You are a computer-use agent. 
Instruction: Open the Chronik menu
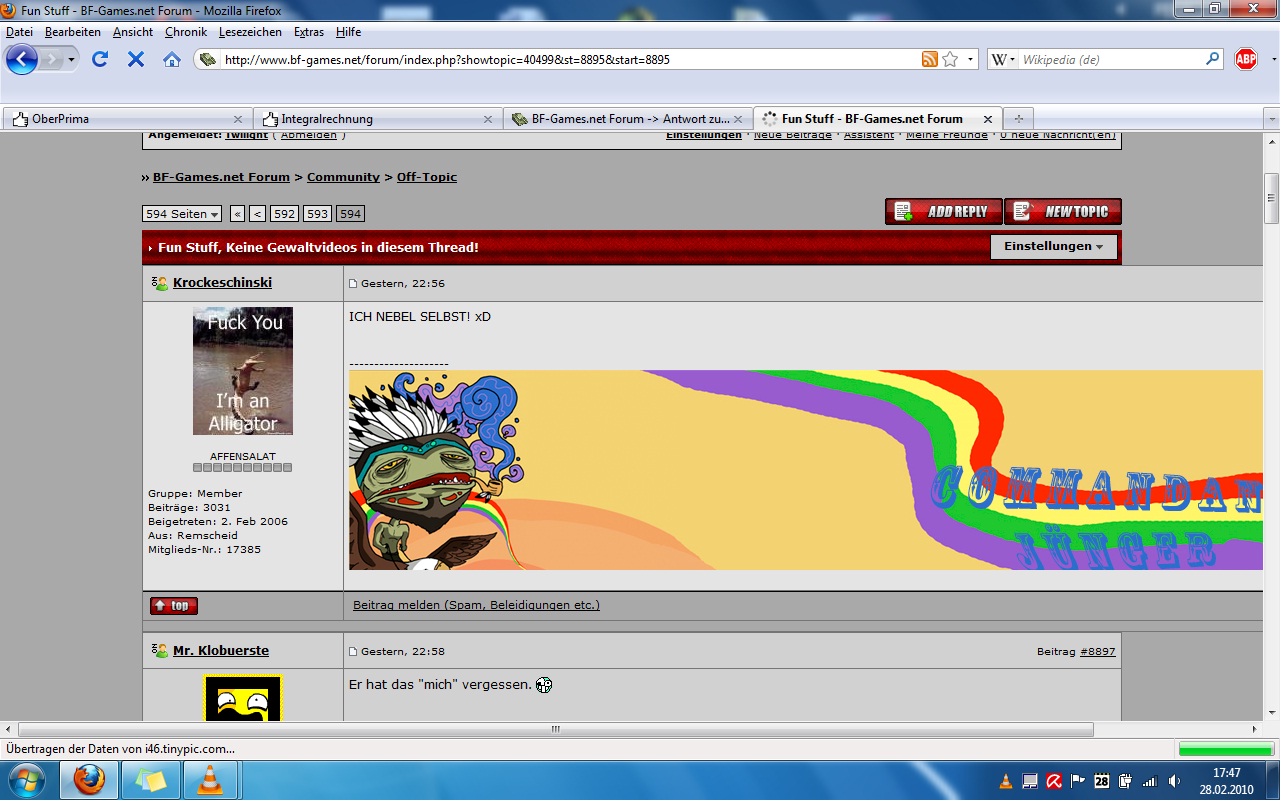click(x=186, y=32)
